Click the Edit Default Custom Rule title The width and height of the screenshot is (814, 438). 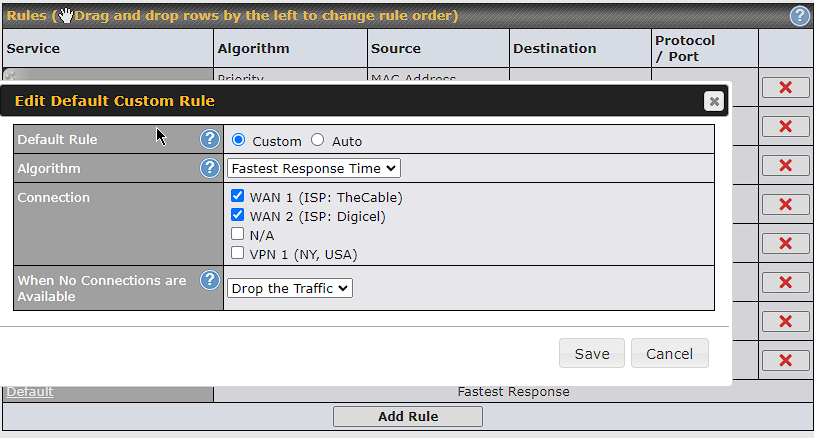pyautogui.click(x=115, y=101)
